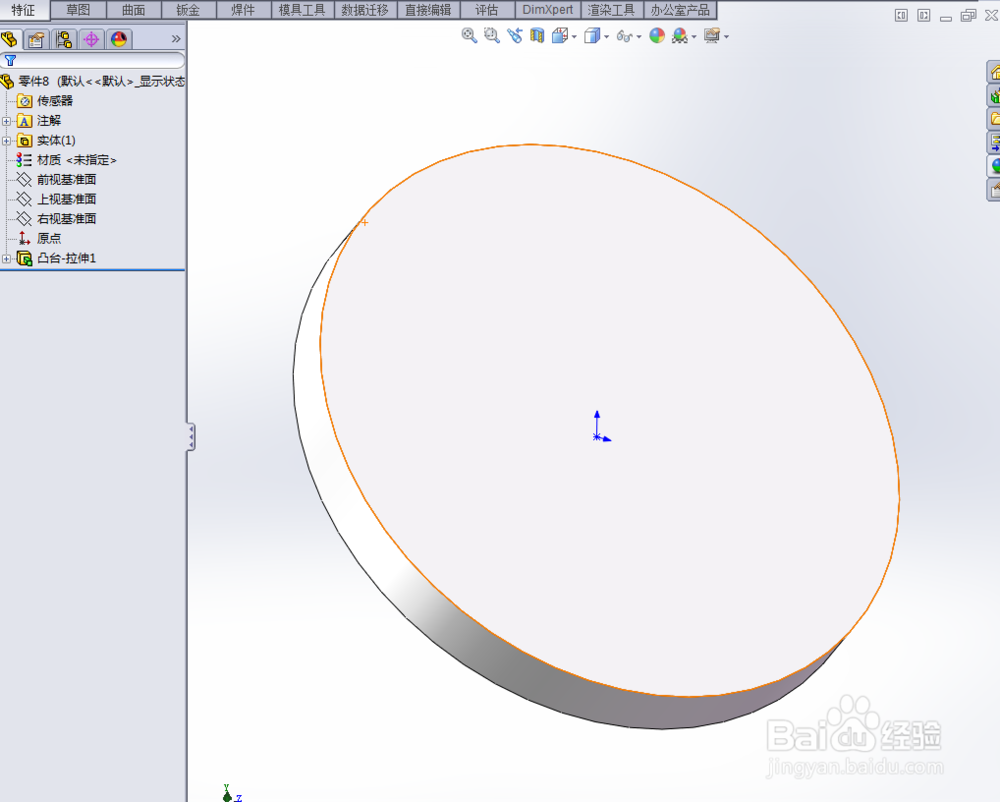This screenshot has width=1000, height=802.
Task: Click the tile windows right button
Action: pos(923,15)
